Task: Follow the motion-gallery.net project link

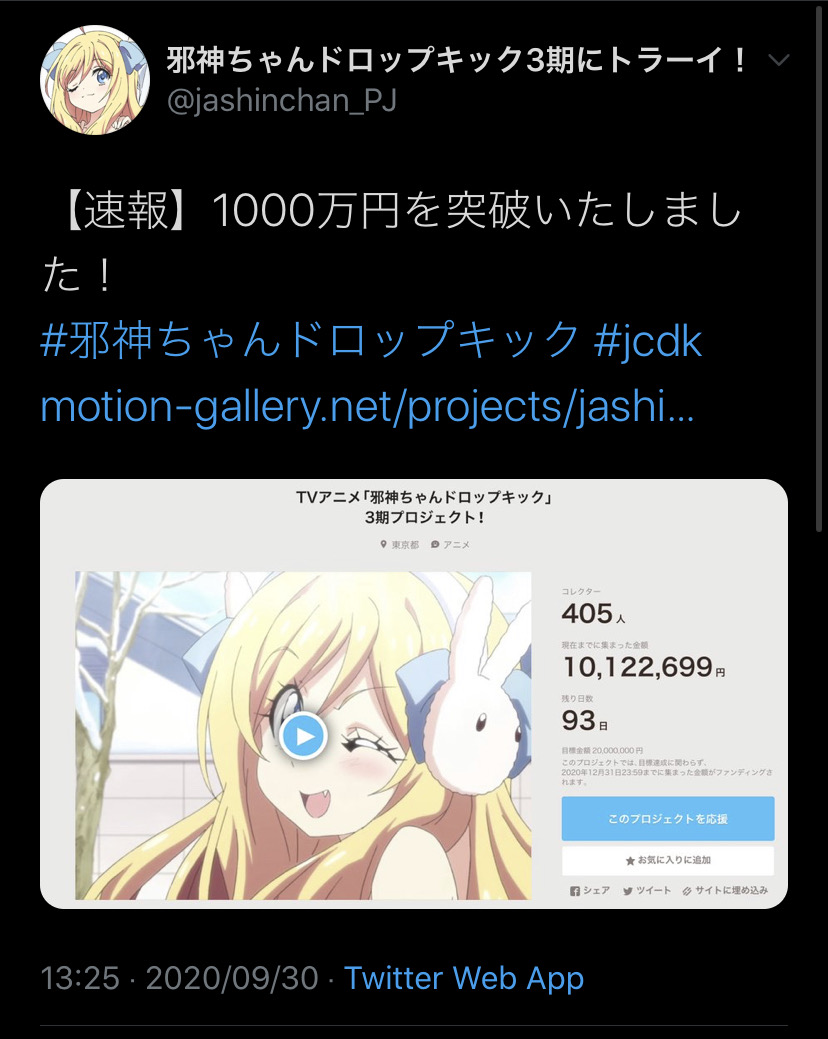Action: point(368,406)
